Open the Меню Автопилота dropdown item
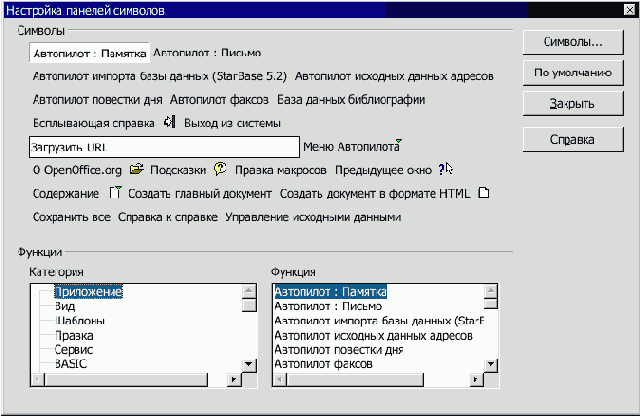This screenshot has width=640, height=416. (353, 147)
